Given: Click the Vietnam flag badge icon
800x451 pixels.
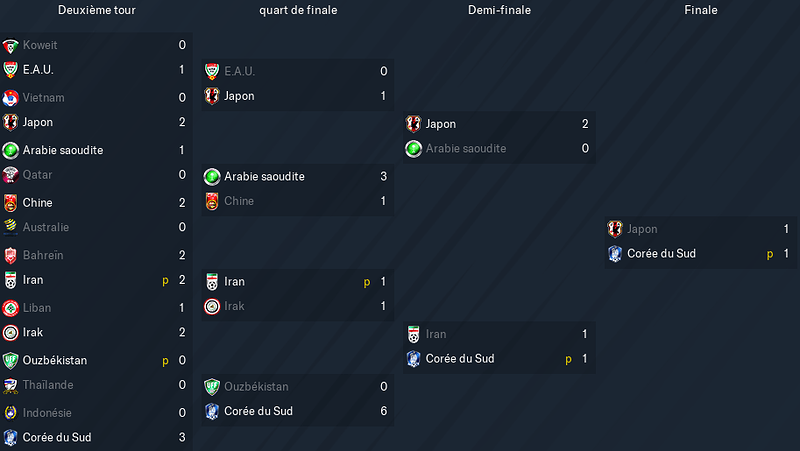Looking at the screenshot, I should pyautogui.click(x=10, y=98).
